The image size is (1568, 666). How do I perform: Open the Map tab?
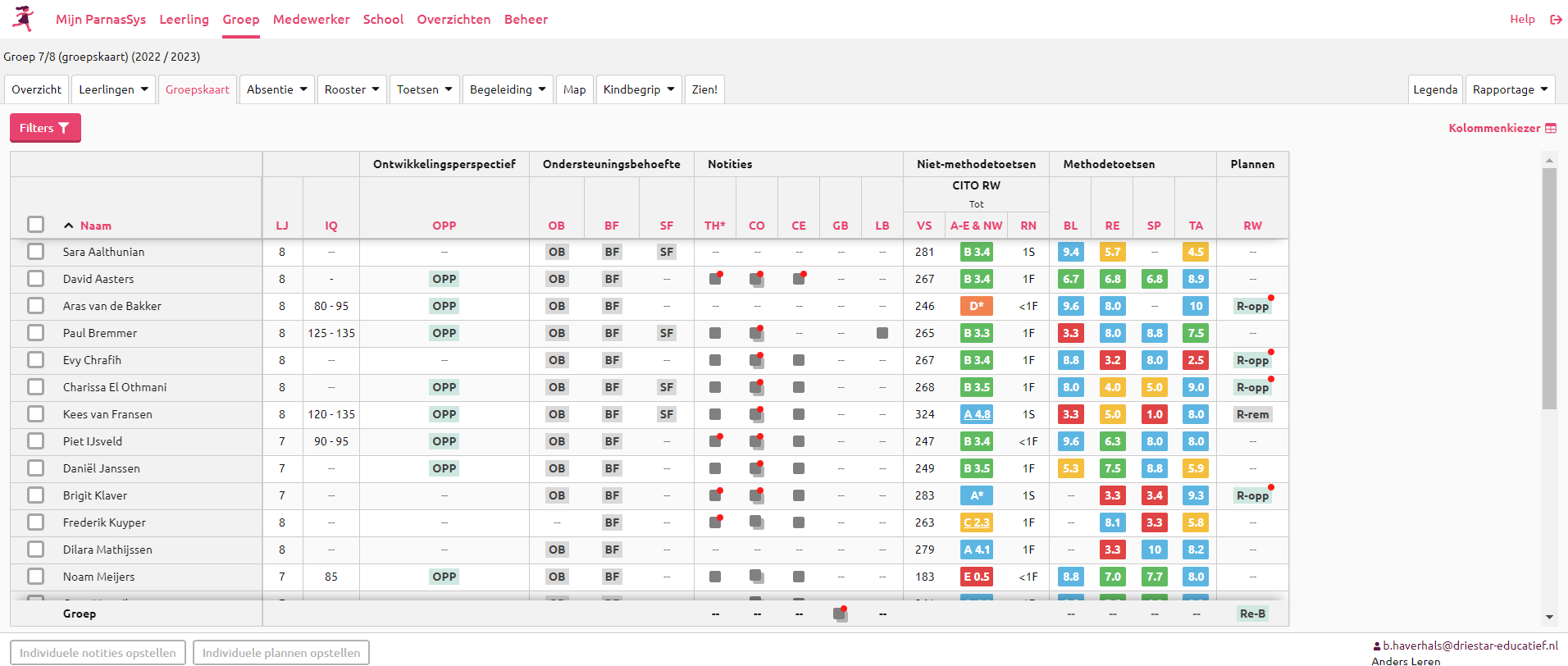coord(575,89)
